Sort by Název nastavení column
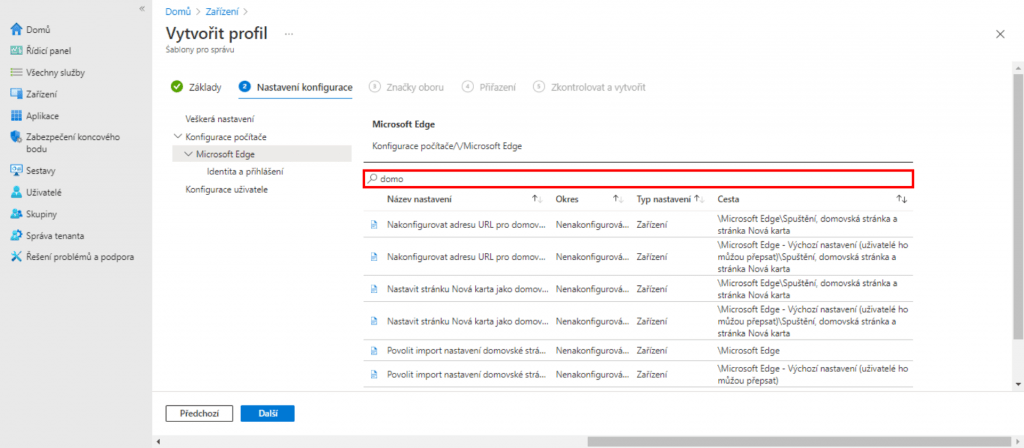Image resolution: width=1024 pixels, height=448 pixels. click(x=536, y=199)
